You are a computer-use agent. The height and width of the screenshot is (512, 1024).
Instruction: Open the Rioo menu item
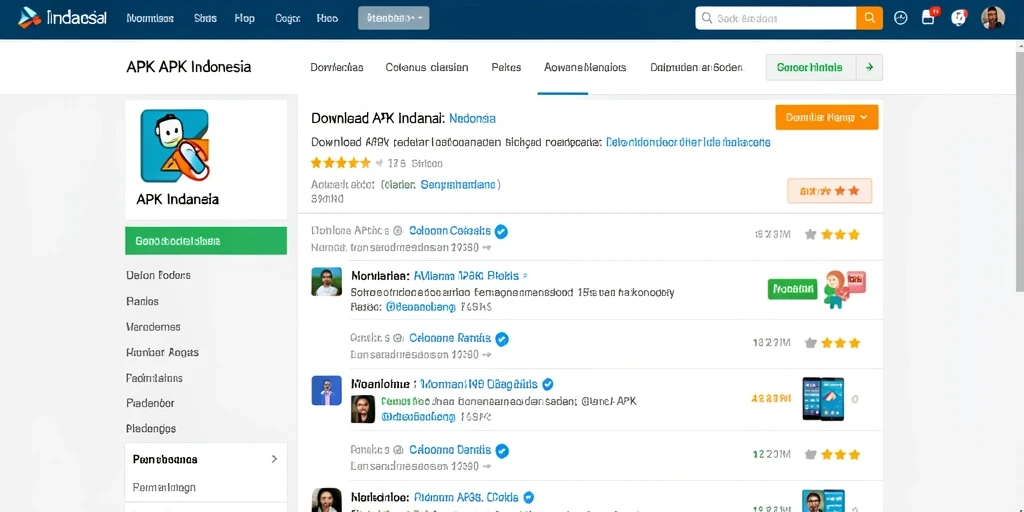(327, 18)
